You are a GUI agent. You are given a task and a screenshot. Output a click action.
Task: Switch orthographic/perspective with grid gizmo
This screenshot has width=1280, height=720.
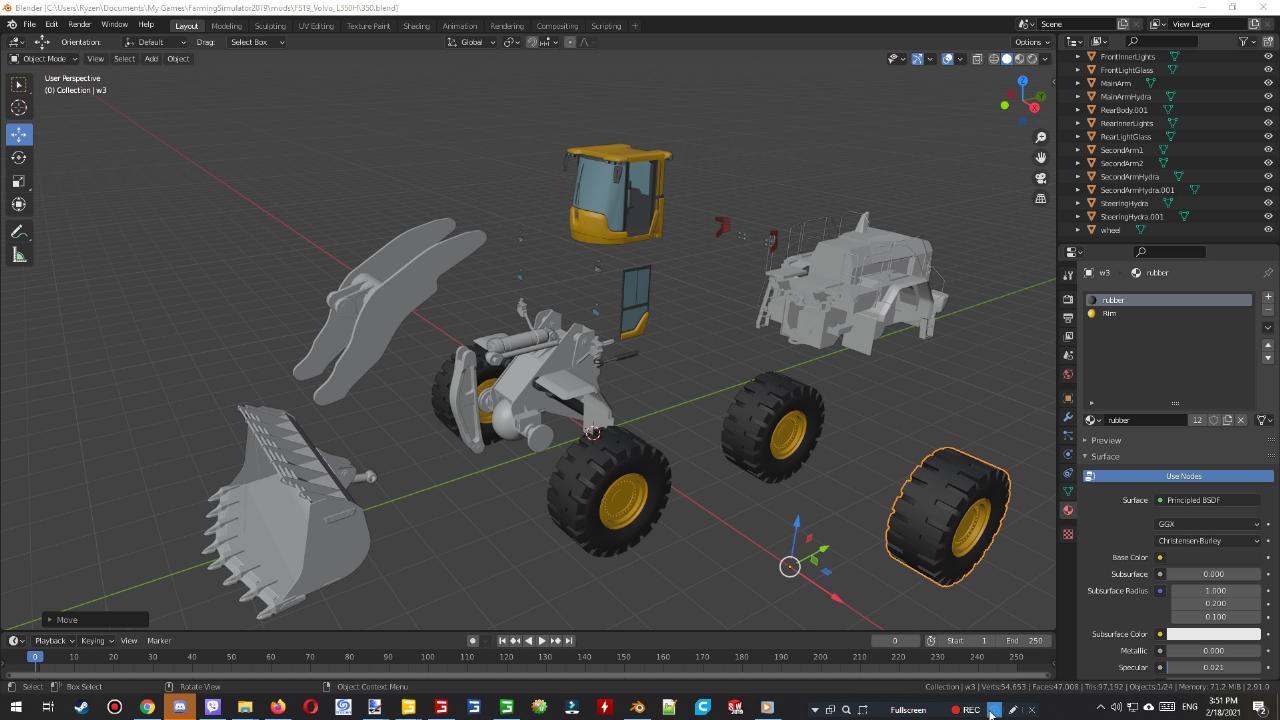pos(1041,198)
